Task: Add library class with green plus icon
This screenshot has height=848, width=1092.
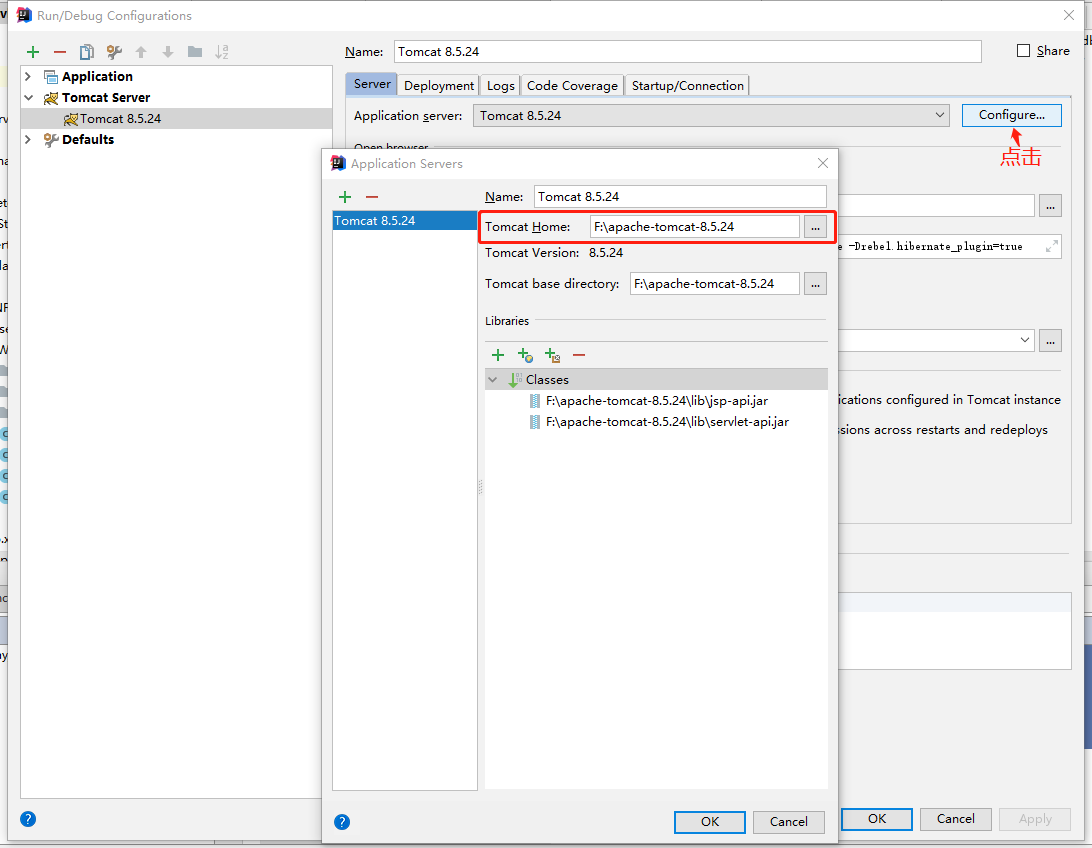Action: (498, 355)
